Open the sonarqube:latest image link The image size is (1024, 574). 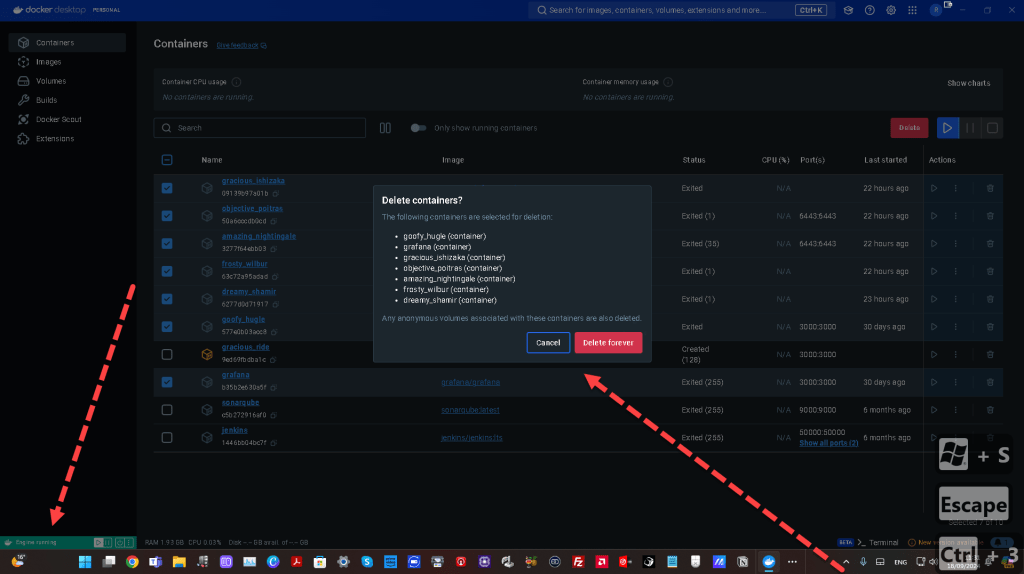tap(470, 410)
